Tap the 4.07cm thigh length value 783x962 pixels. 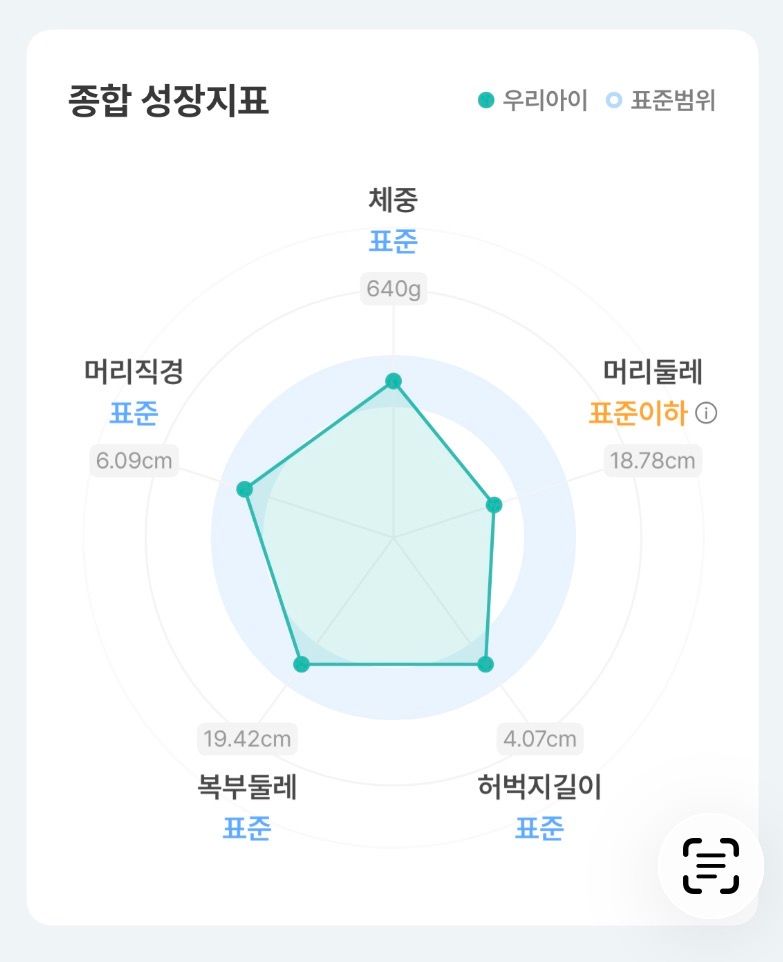(540, 739)
